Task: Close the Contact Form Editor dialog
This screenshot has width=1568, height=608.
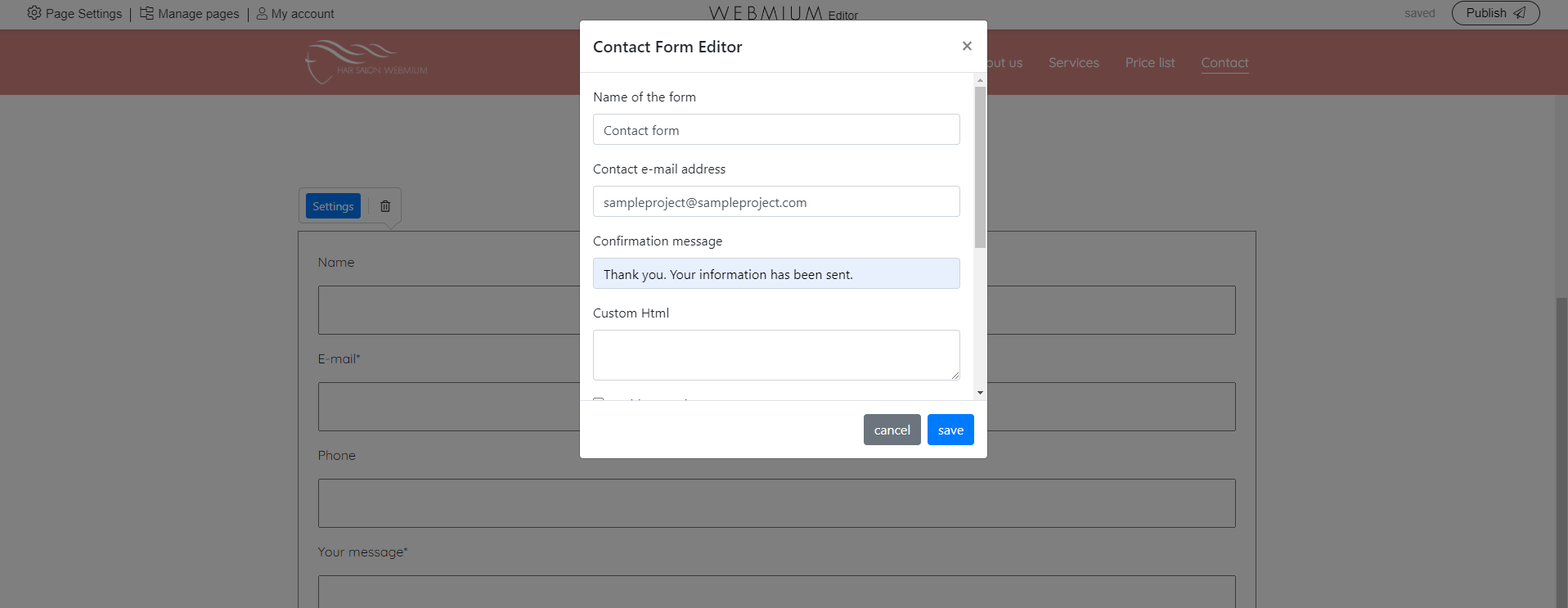Action: (967, 46)
